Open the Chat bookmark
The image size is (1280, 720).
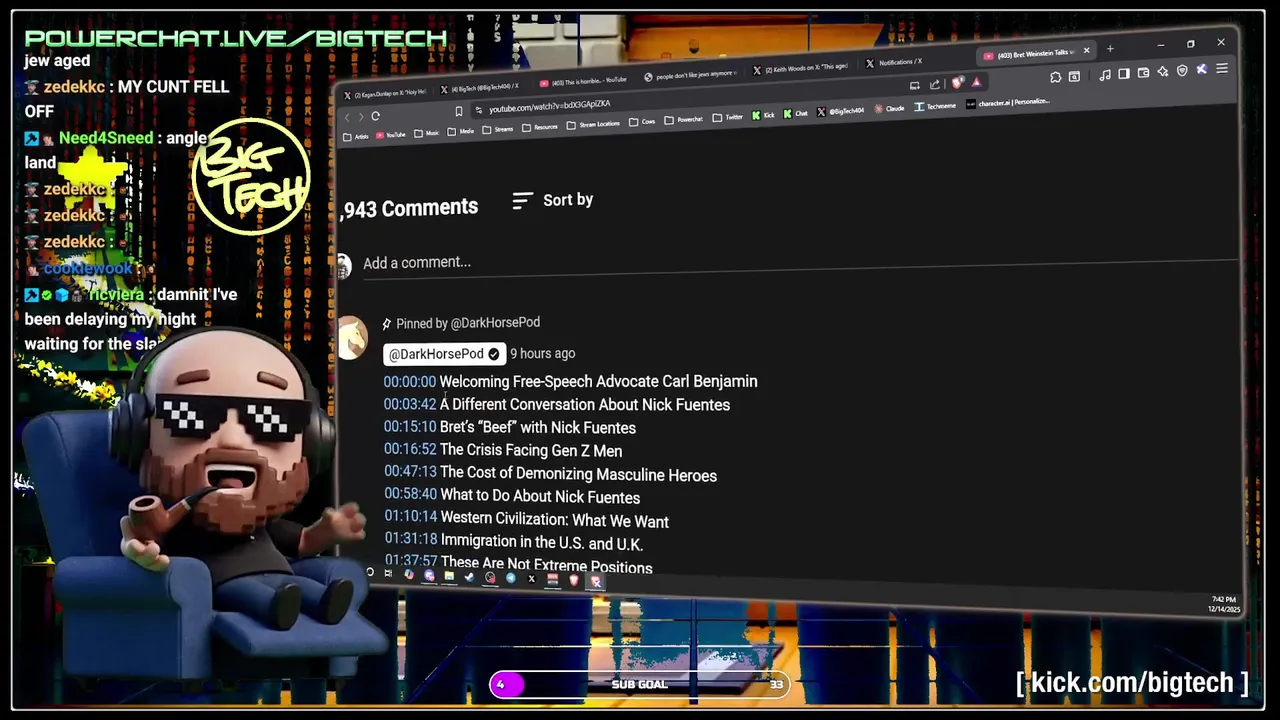click(x=795, y=113)
